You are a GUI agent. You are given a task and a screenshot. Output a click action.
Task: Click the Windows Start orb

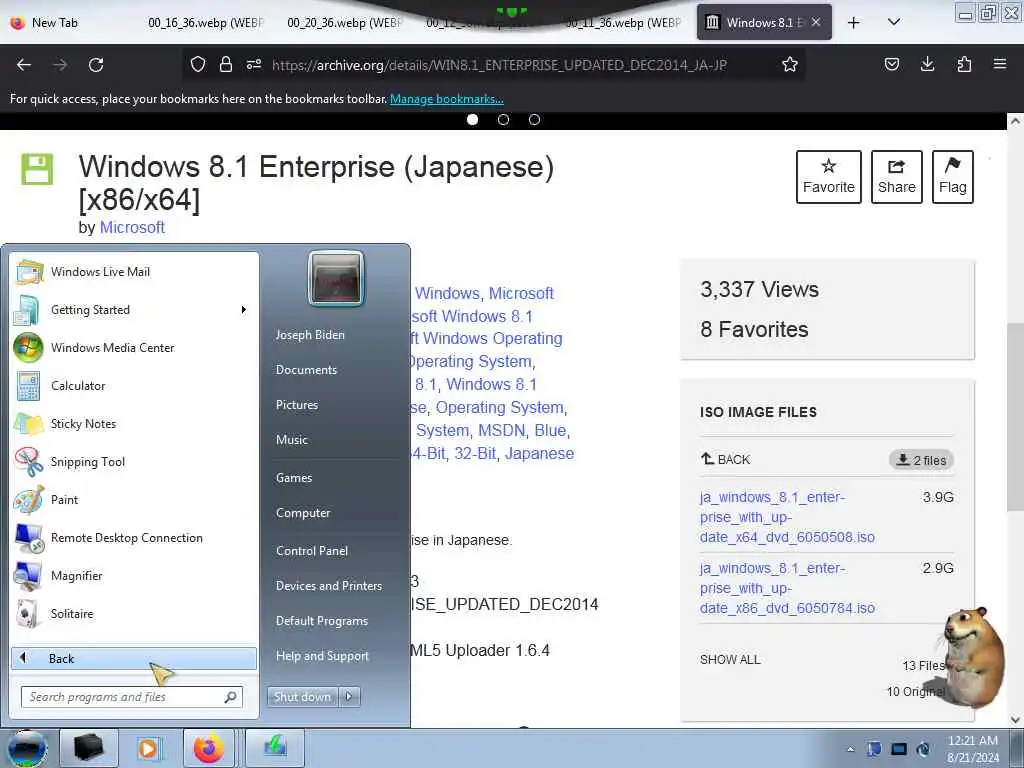point(27,748)
